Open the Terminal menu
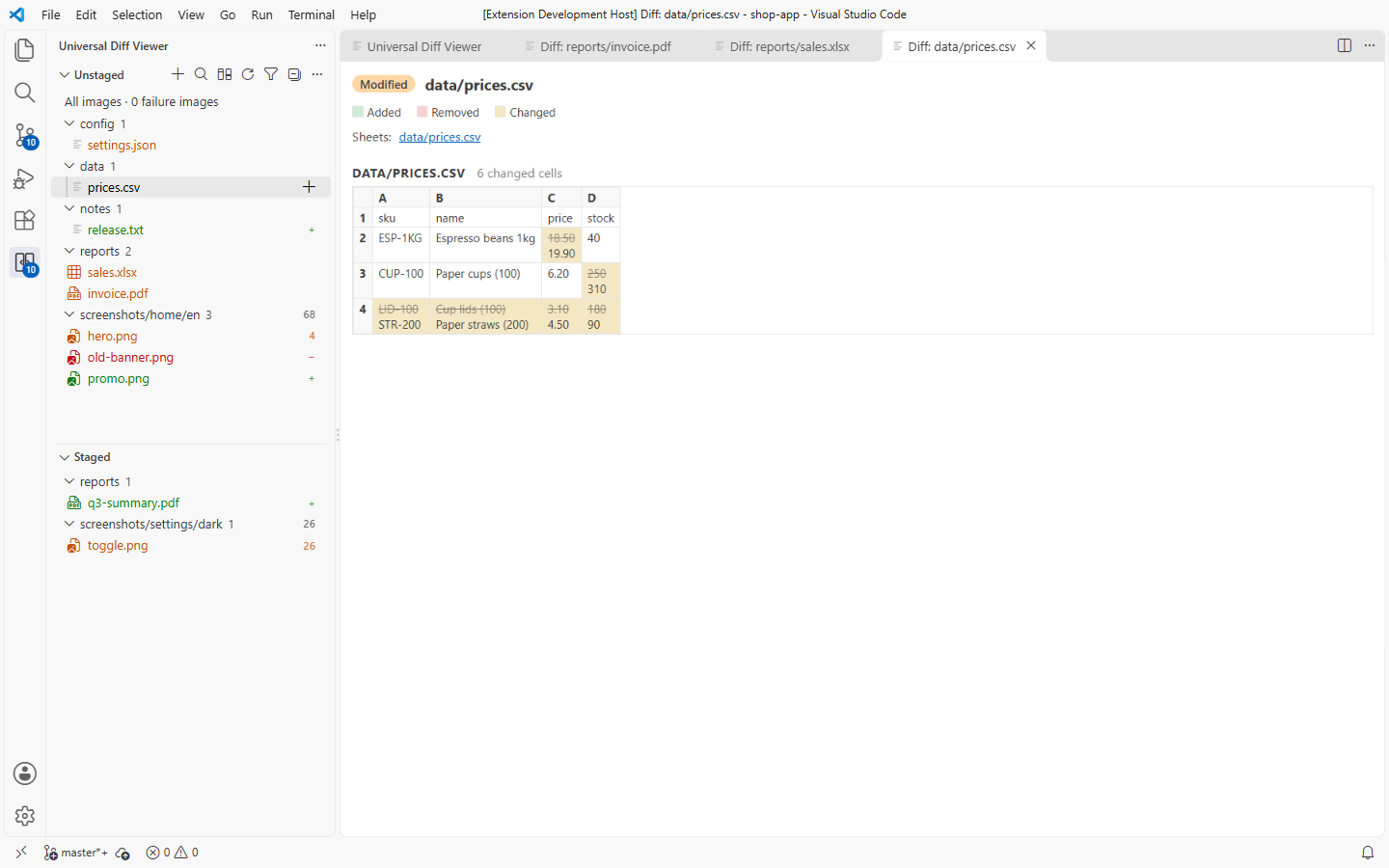Screen dimensions: 1389x868 pos(312,14)
